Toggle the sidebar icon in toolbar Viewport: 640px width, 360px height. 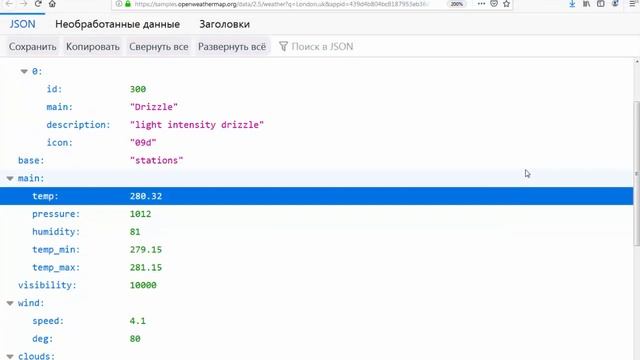[x=600, y=4]
